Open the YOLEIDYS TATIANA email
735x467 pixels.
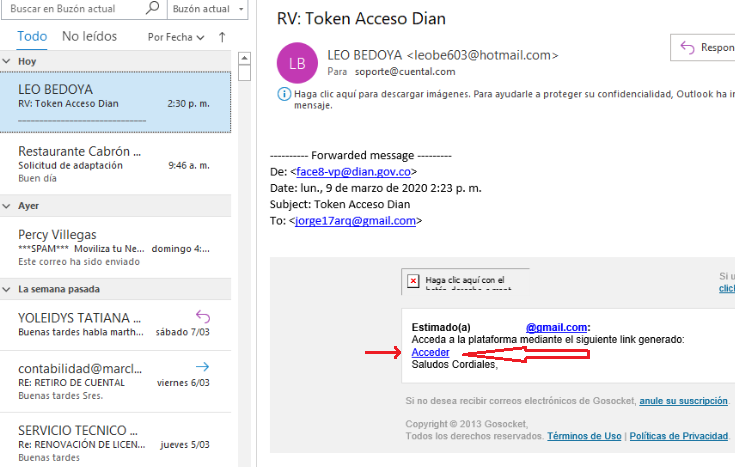tap(115, 324)
